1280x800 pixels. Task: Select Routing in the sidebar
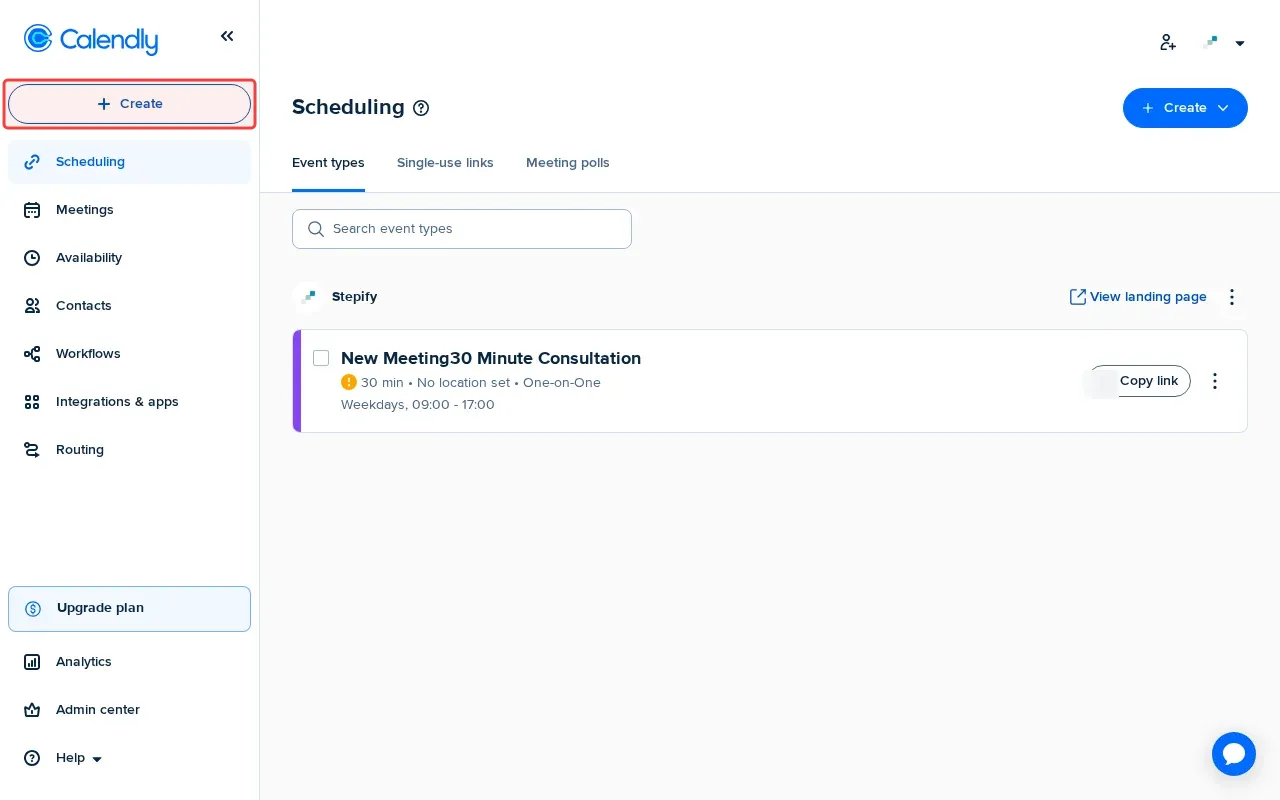80,450
